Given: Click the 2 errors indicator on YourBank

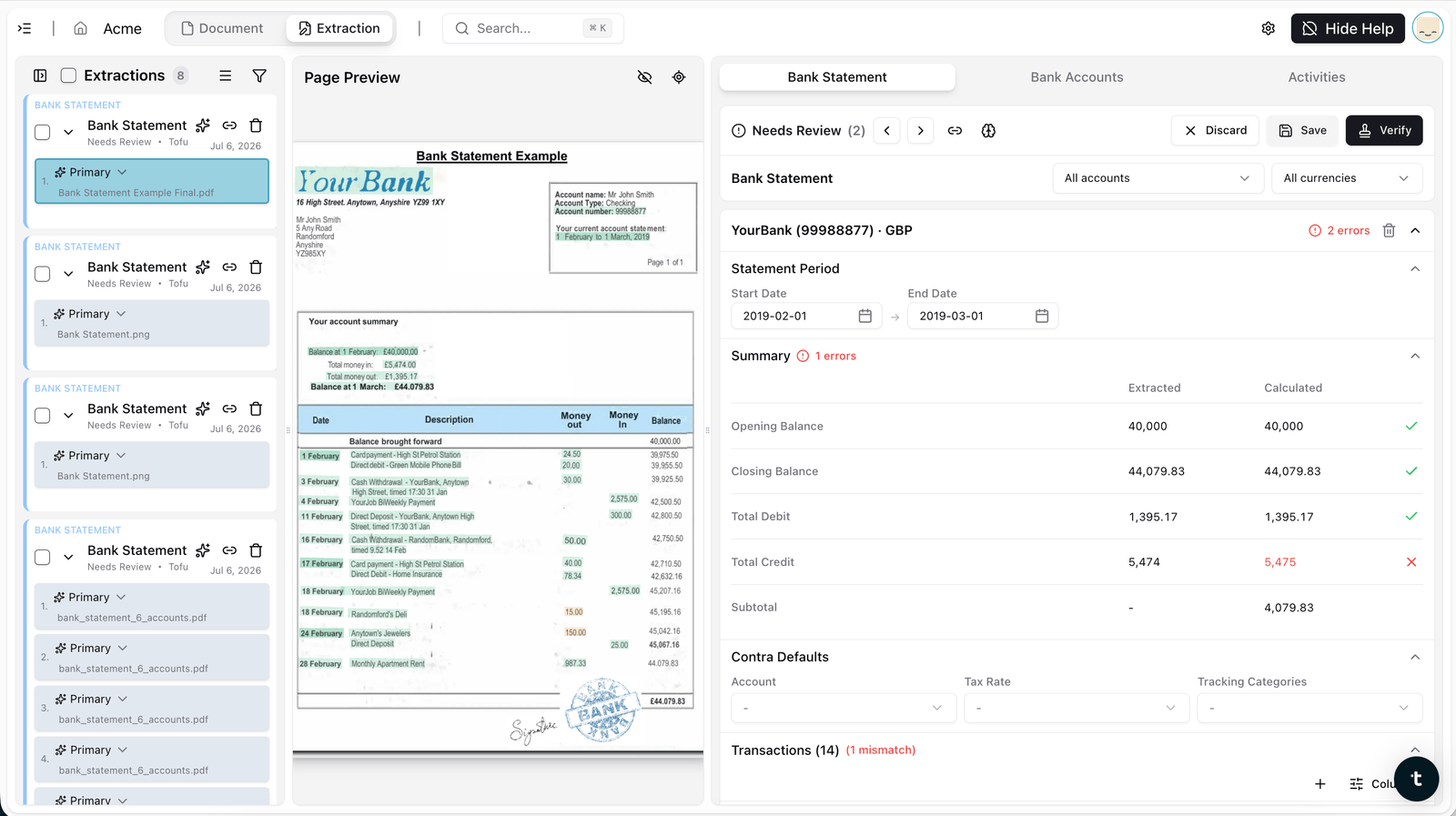Looking at the screenshot, I should (x=1339, y=230).
